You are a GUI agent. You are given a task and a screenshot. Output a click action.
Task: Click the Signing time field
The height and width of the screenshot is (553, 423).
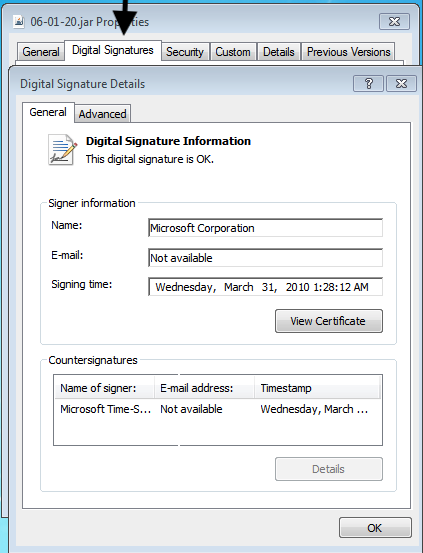coord(265,287)
